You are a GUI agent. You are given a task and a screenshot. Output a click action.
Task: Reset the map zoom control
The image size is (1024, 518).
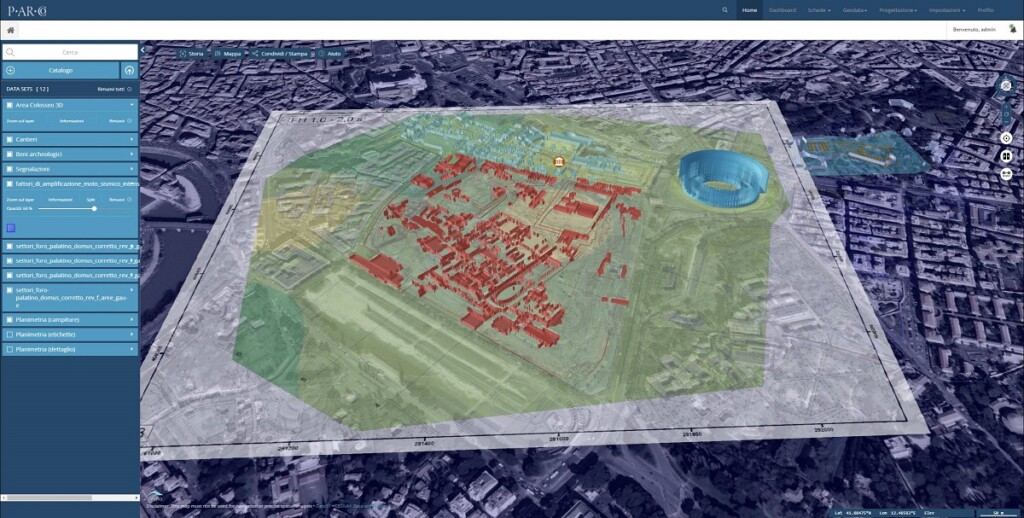click(1006, 113)
